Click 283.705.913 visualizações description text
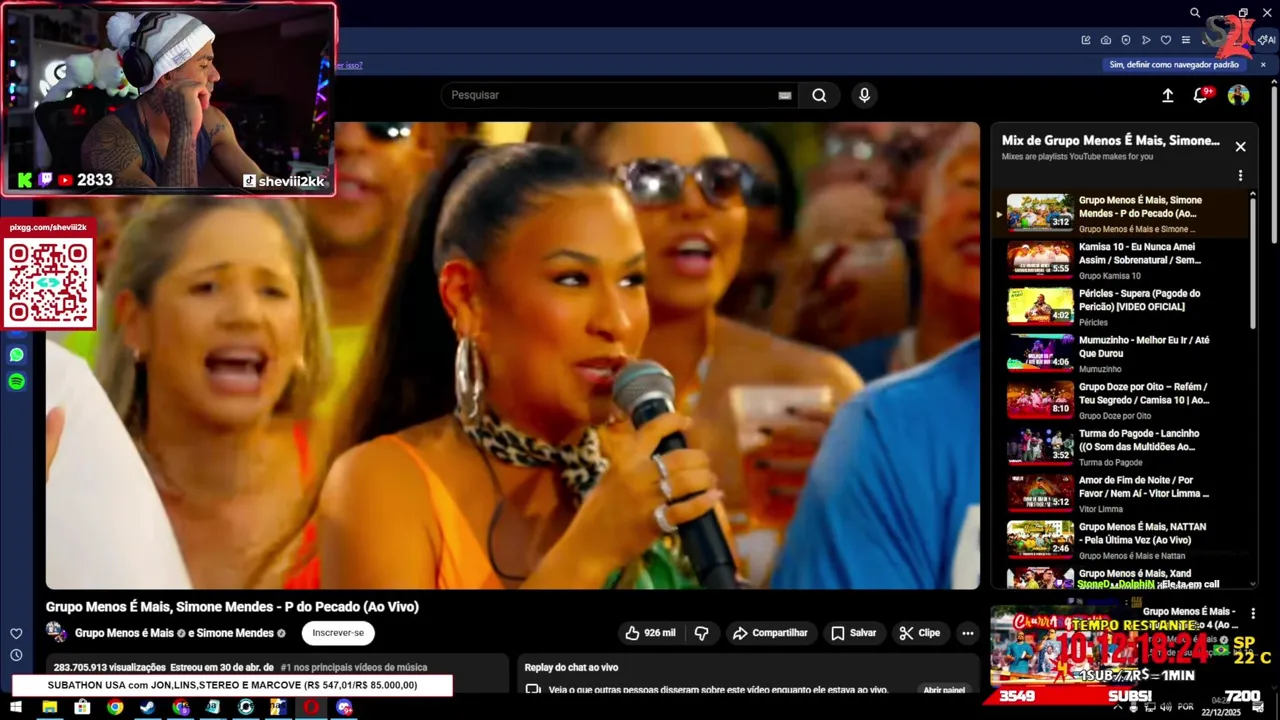 point(109,667)
